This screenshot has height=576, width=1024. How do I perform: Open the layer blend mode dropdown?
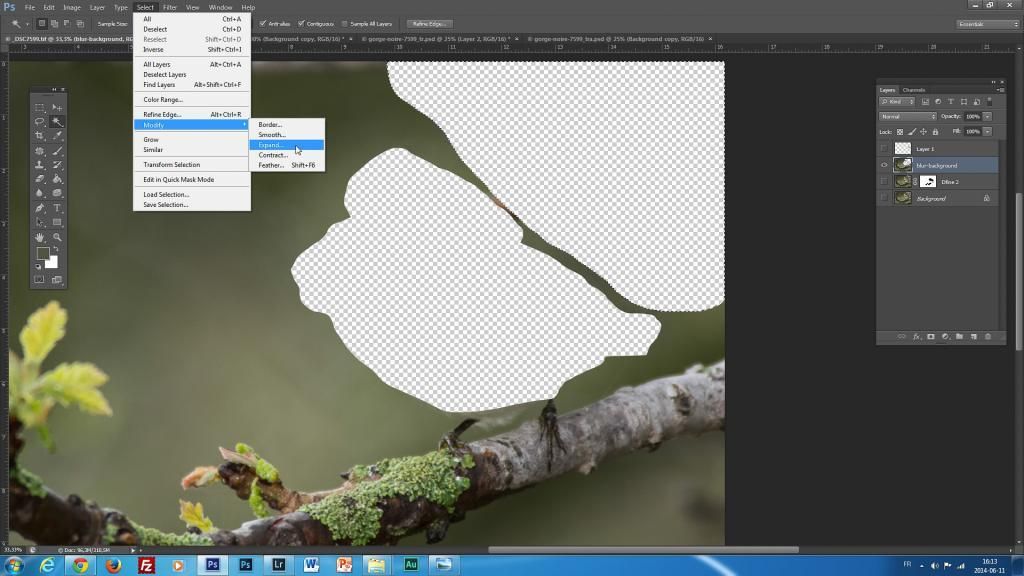[909, 116]
